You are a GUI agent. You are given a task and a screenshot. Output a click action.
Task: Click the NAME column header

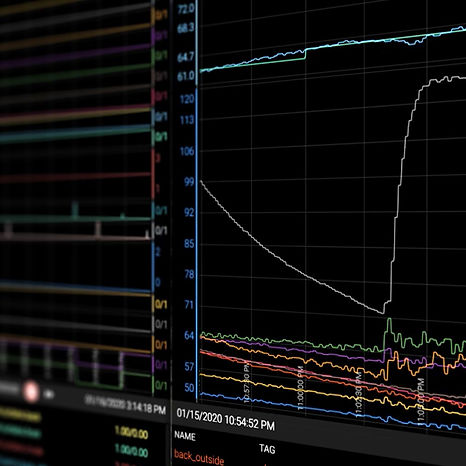click(185, 436)
